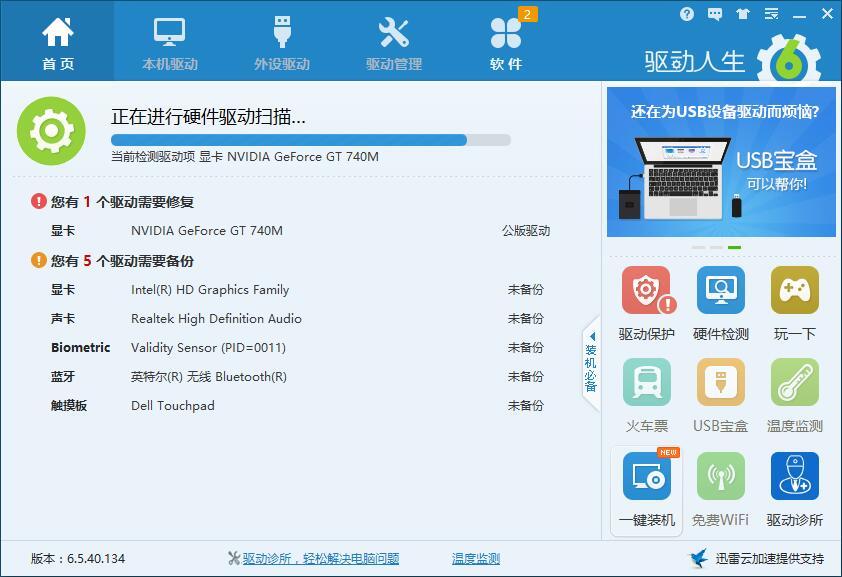Open the 免费WiFi tool
Image resolution: width=842 pixels, height=577 pixels.
click(721, 476)
